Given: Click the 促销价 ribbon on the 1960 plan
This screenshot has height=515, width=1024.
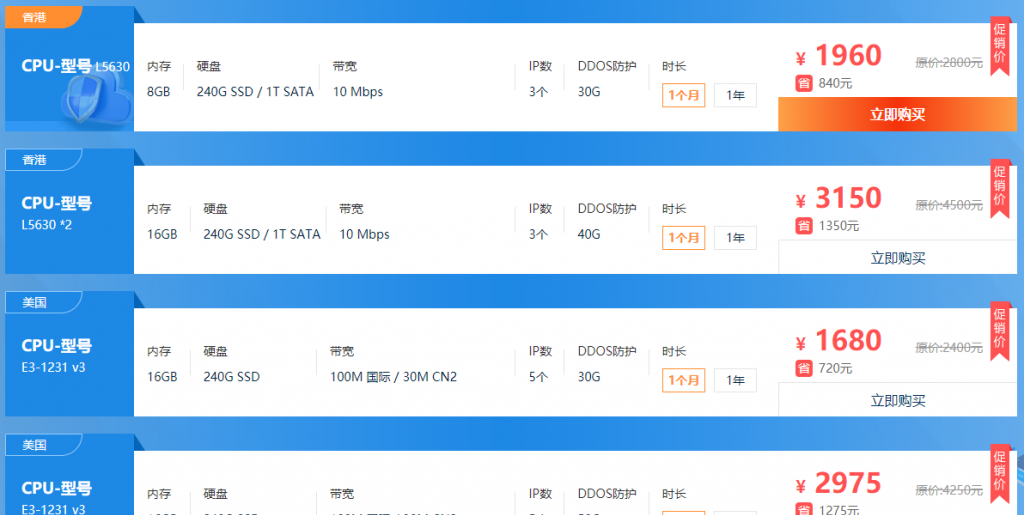Looking at the screenshot, I should (x=999, y=46).
